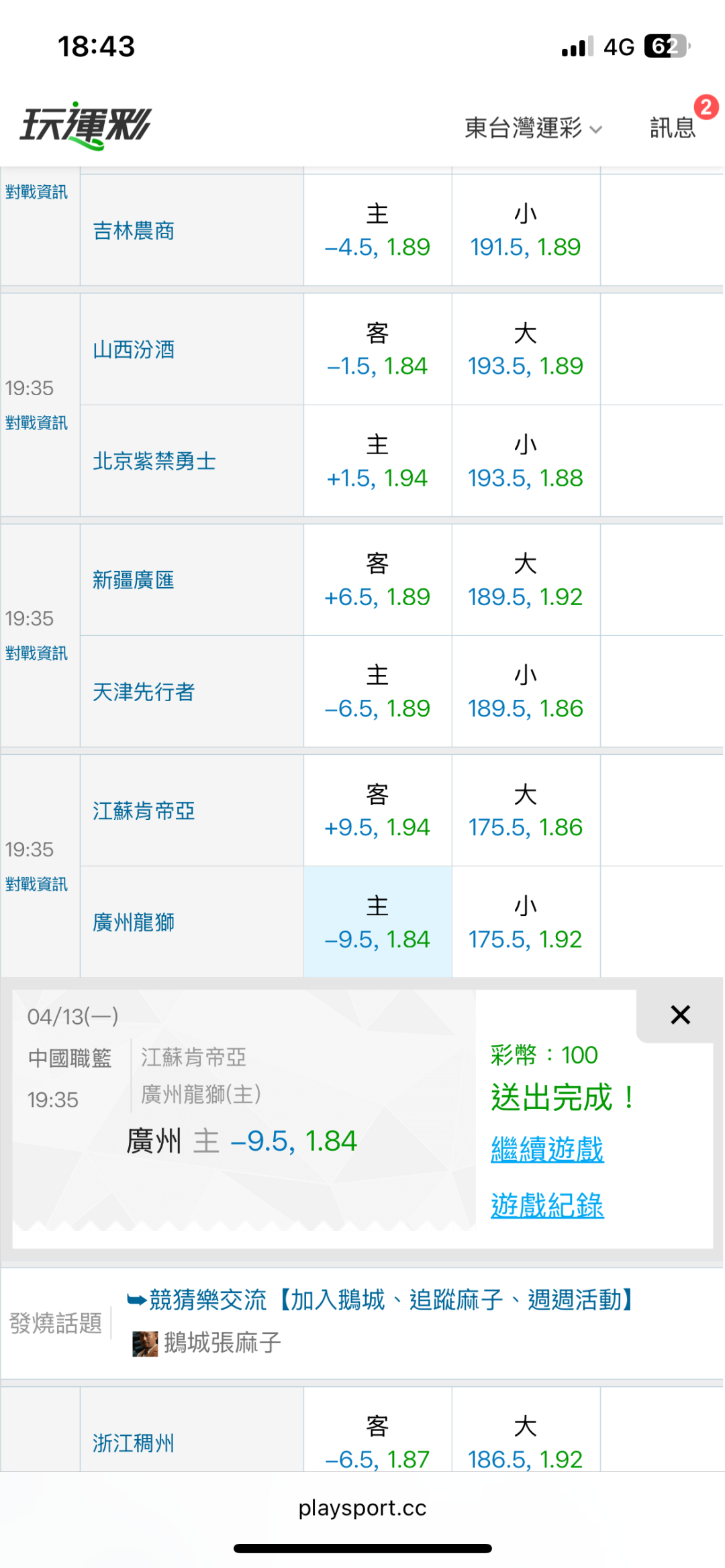Select 山西汾酒 over 193.5, 1.89
Image resolution: width=725 pixels, height=1568 pixels.
point(526,350)
